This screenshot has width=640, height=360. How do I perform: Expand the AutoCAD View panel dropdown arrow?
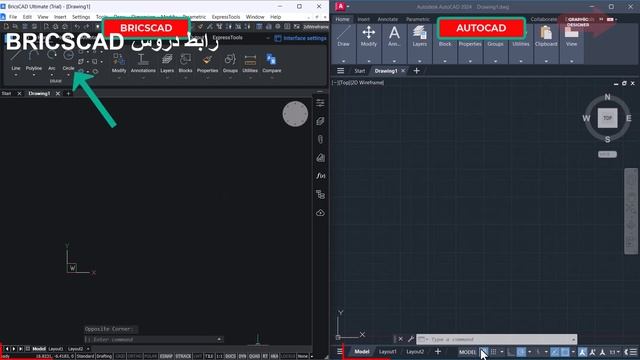tap(571, 61)
